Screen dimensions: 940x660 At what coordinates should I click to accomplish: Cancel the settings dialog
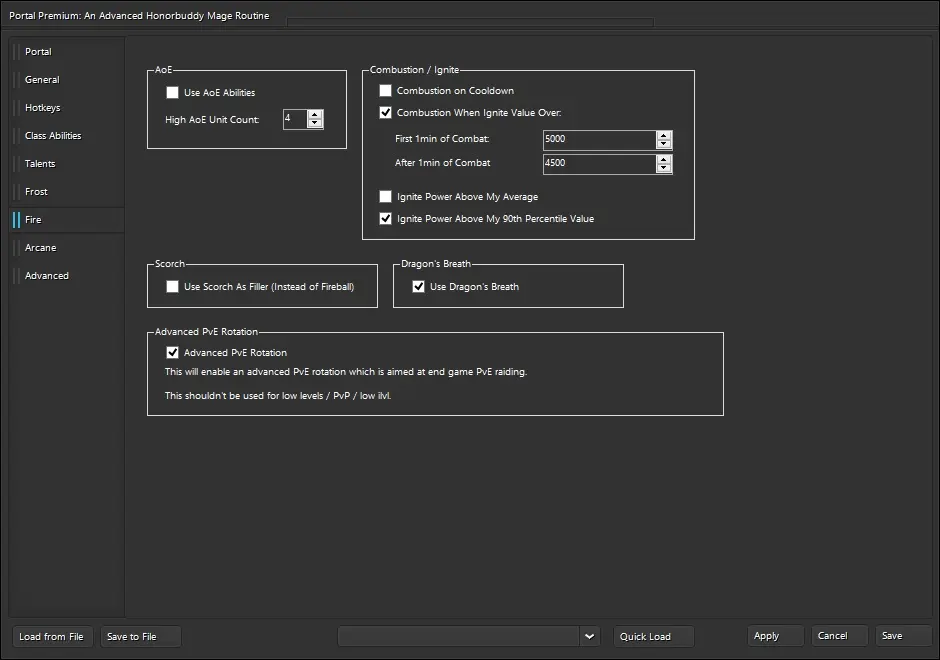(839, 635)
